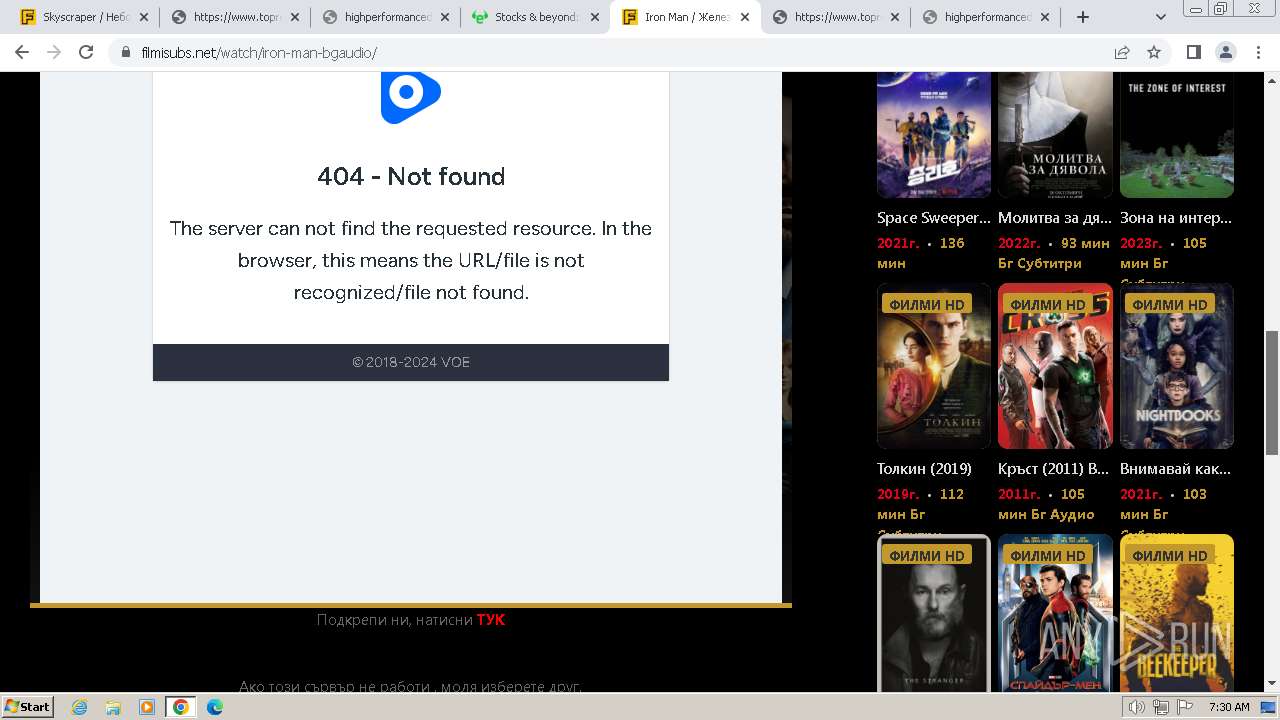The image size is (1280, 720).
Task: Open the Толкин movie poster
Action: tap(934, 366)
